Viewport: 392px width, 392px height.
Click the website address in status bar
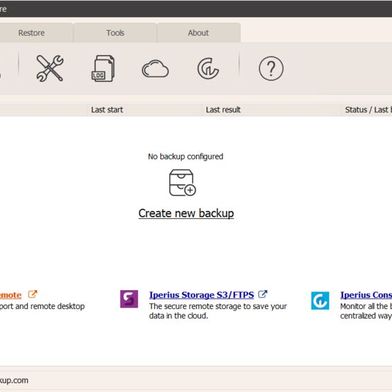[14, 380]
